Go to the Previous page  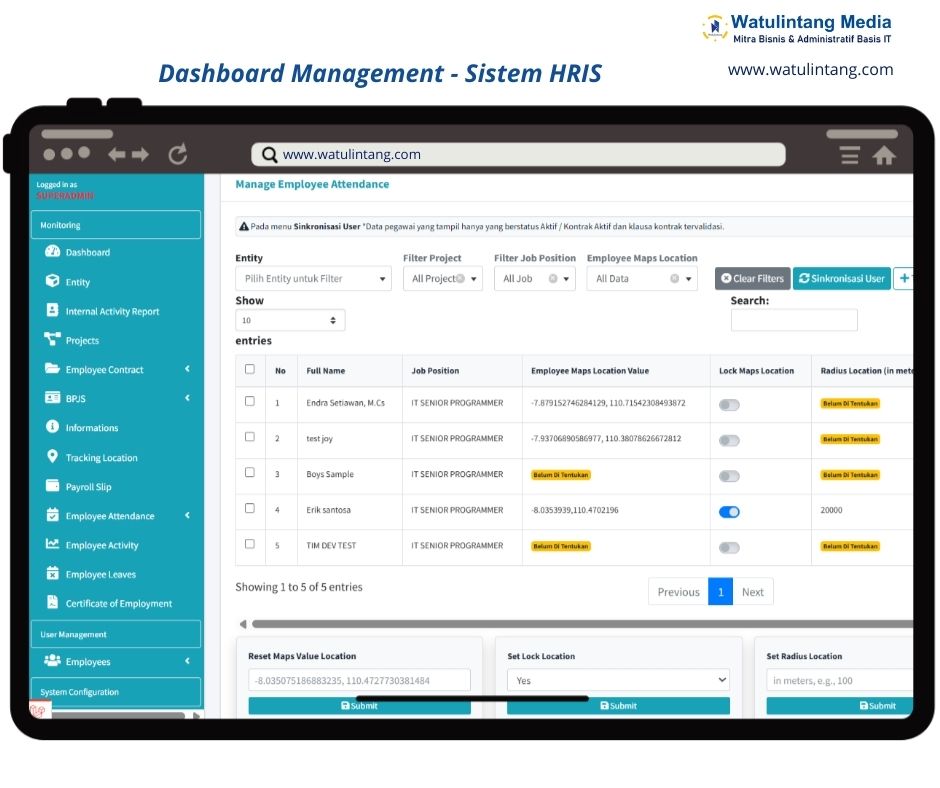678,592
